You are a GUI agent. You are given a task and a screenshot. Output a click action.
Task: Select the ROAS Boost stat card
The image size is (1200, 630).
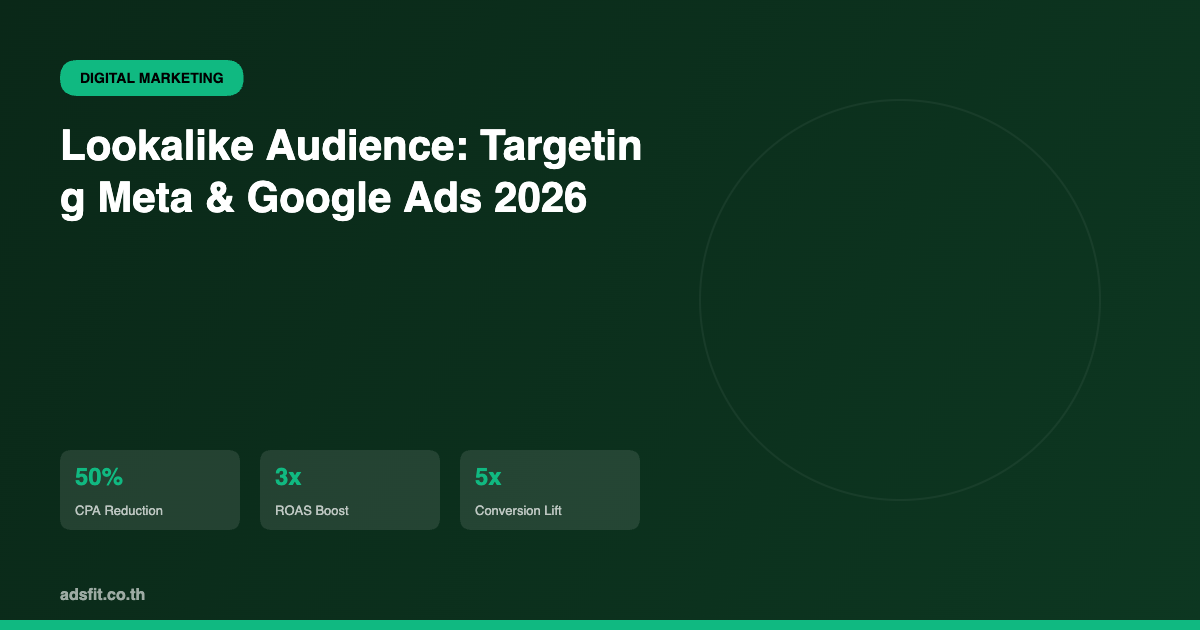pos(350,490)
